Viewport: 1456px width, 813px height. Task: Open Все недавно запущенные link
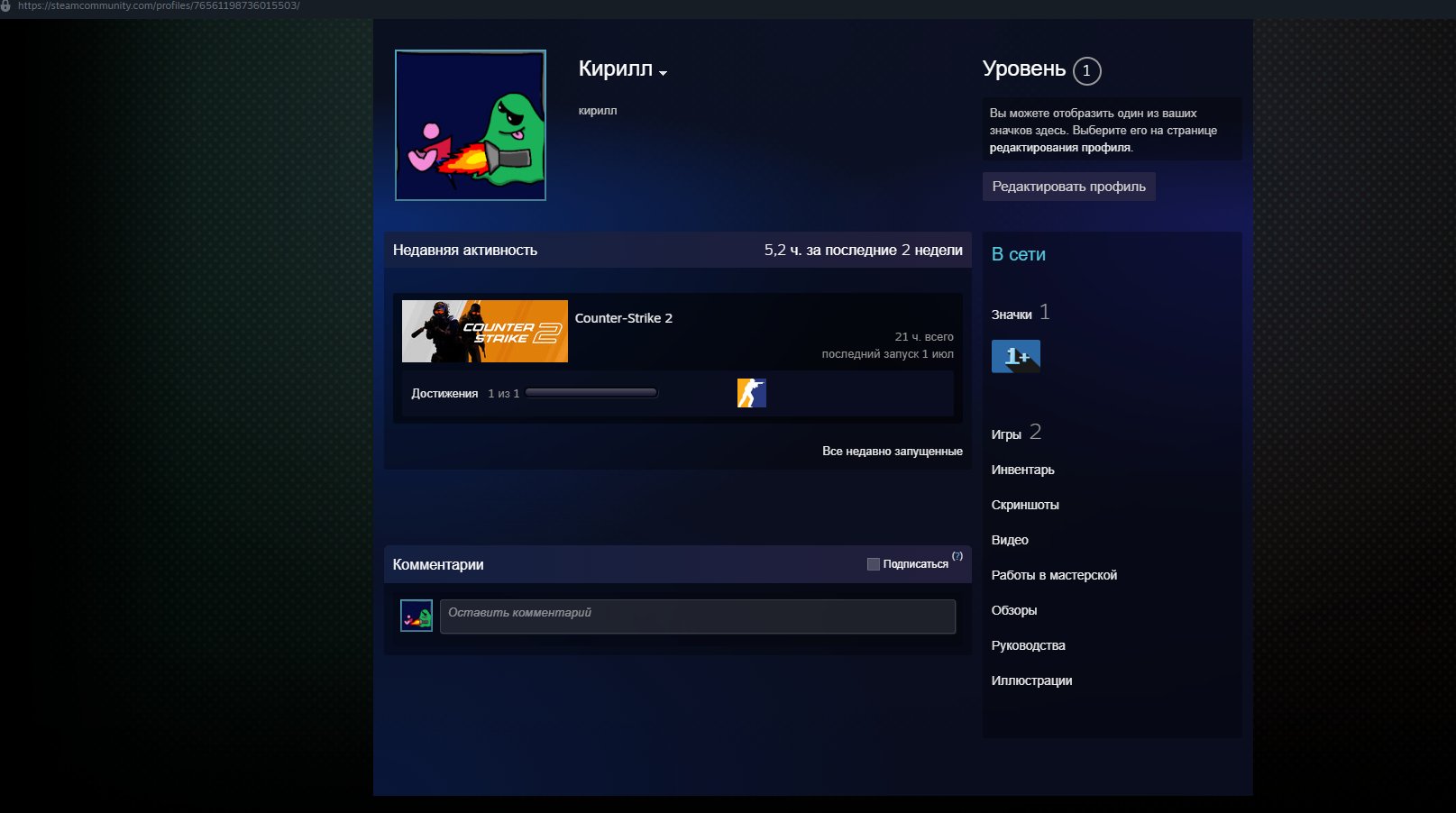[x=893, y=451]
